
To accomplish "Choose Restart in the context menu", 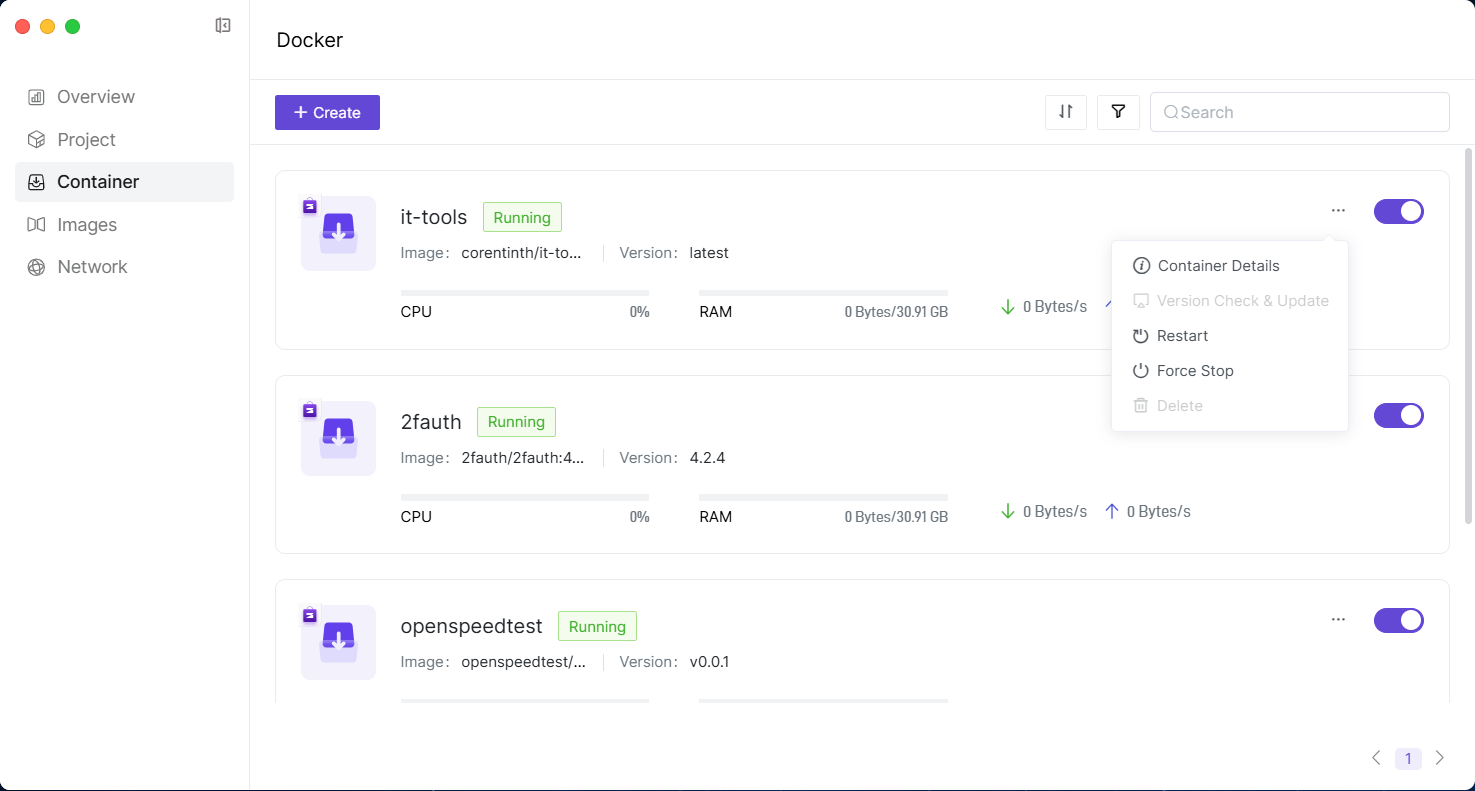I will 1182,336.
